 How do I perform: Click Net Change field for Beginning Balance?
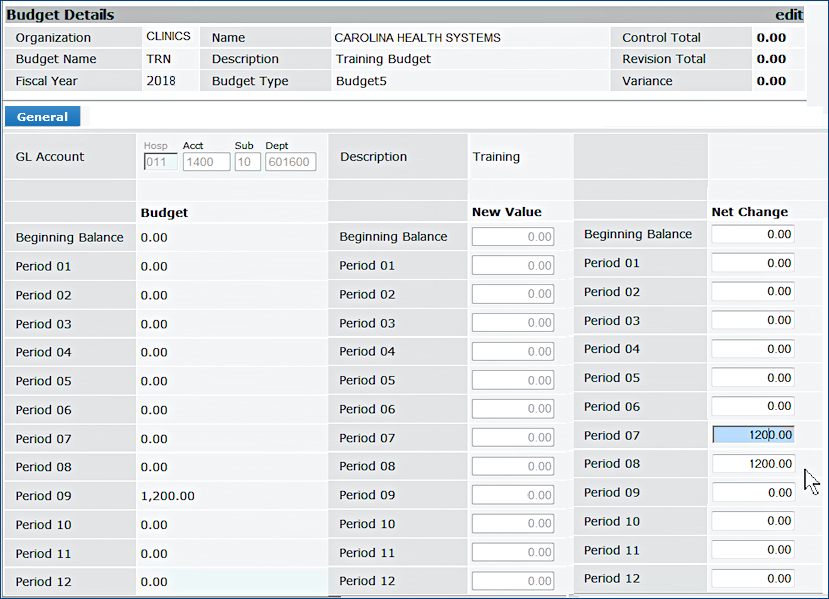753,234
